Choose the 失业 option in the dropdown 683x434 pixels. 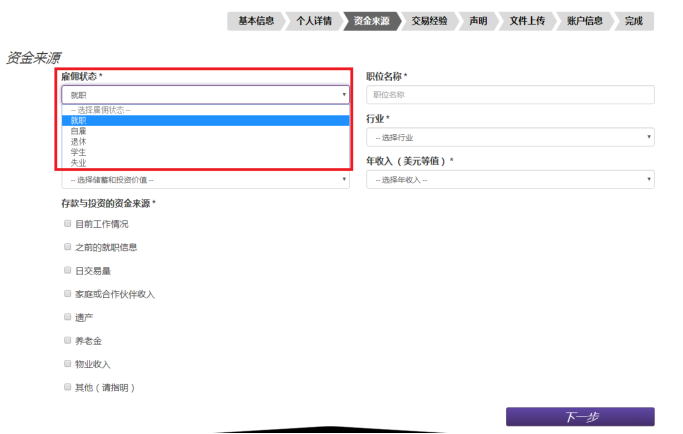(80, 162)
